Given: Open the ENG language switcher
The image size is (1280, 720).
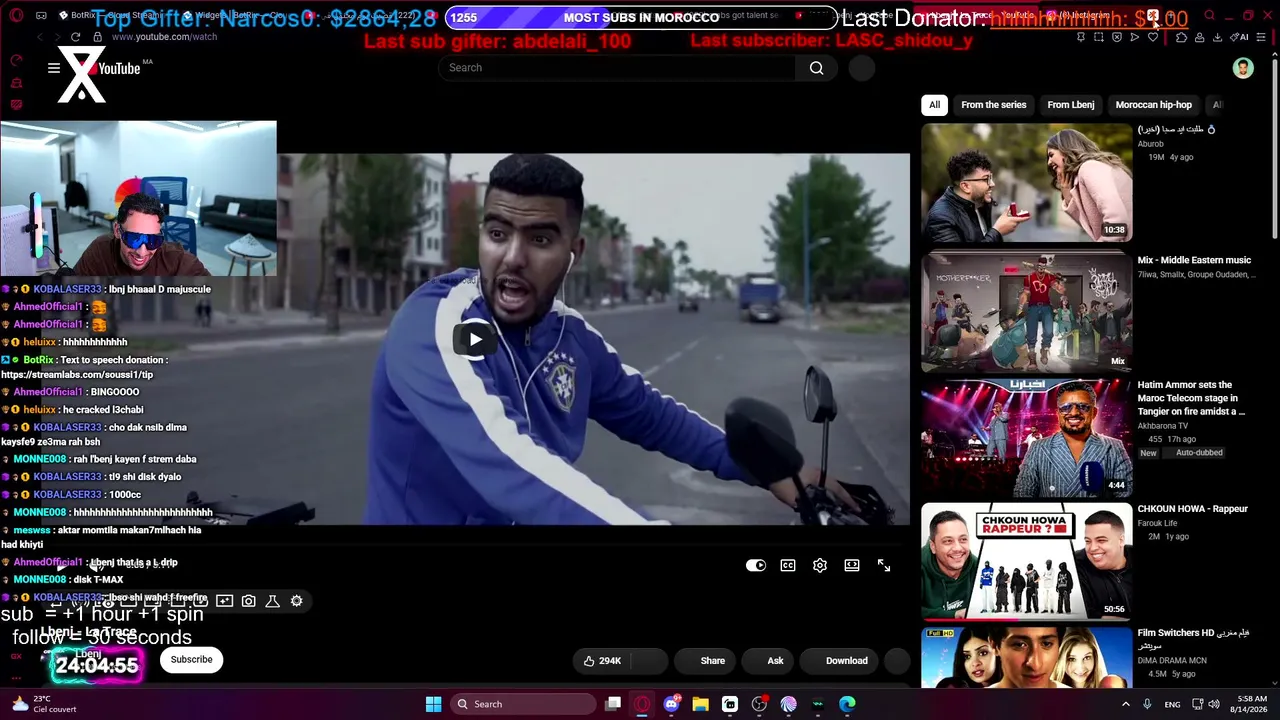Looking at the screenshot, I should click(x=1172, y=704).
